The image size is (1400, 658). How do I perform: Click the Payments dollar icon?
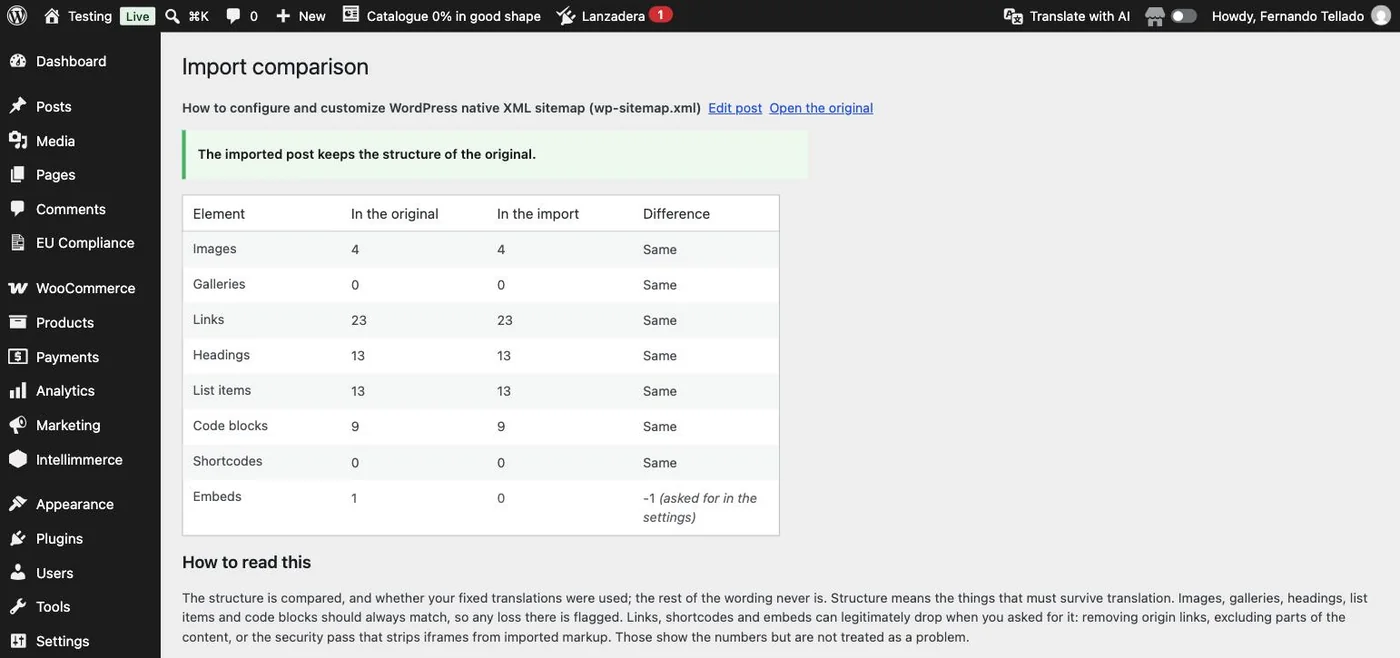tap(17, 357)
